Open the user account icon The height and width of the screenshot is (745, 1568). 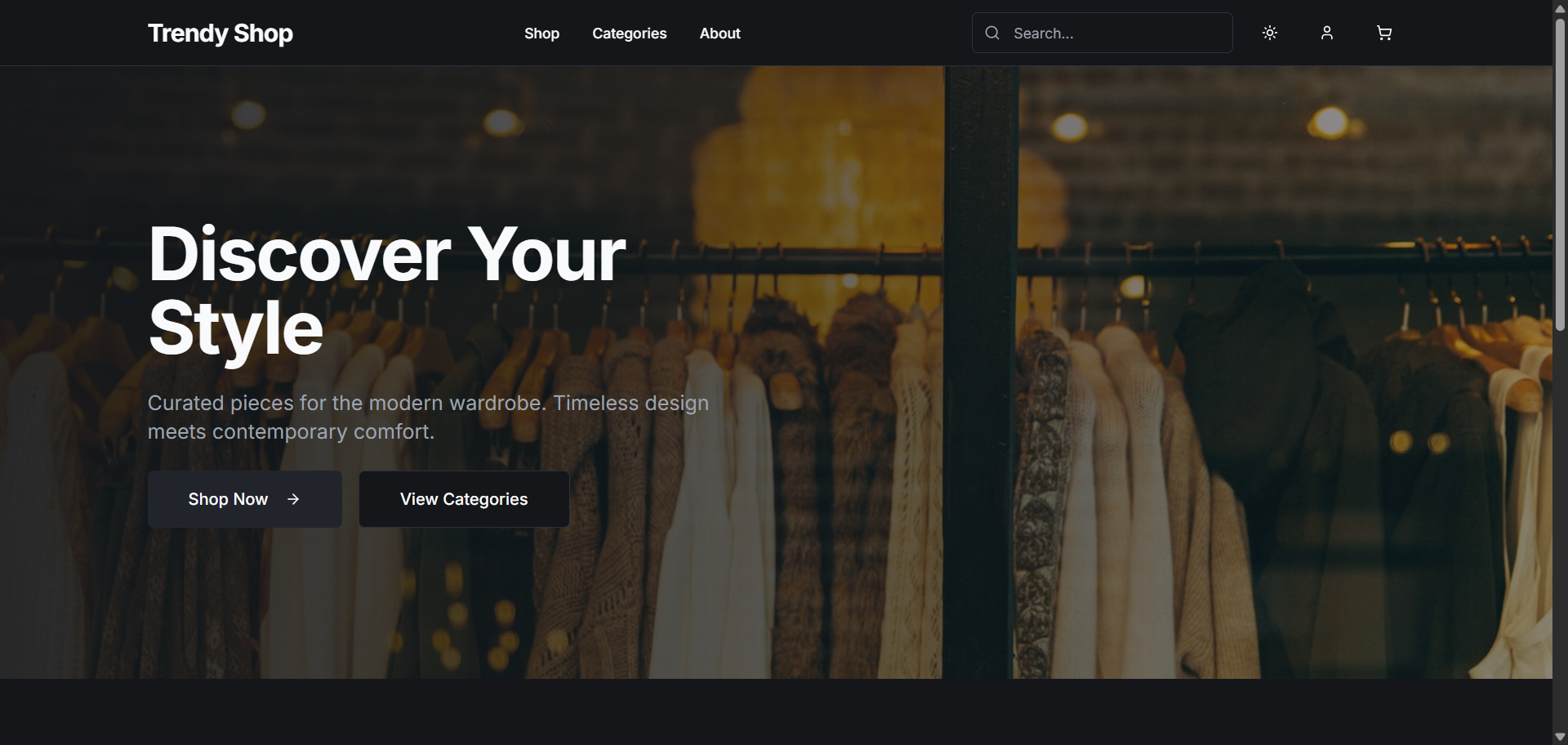pyautogui.click(x=1326, y=33)
